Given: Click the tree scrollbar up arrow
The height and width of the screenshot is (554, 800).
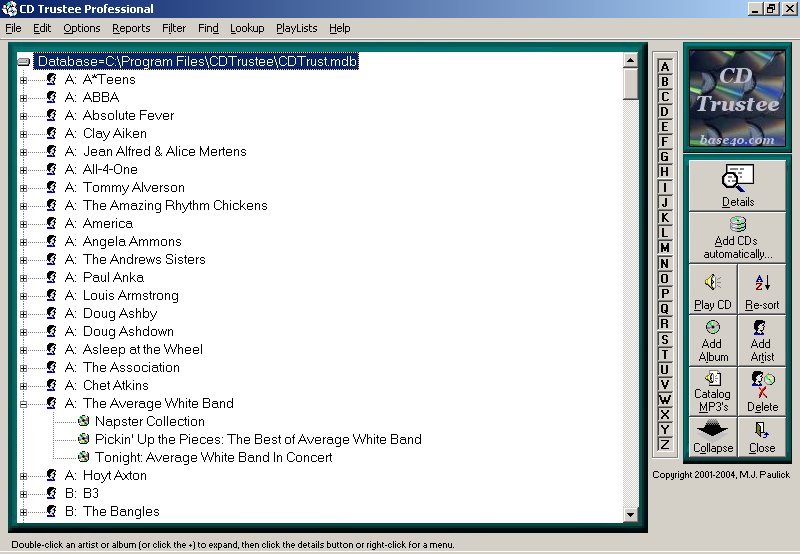Looking at the screenshot, I should [x=631, y=60].
